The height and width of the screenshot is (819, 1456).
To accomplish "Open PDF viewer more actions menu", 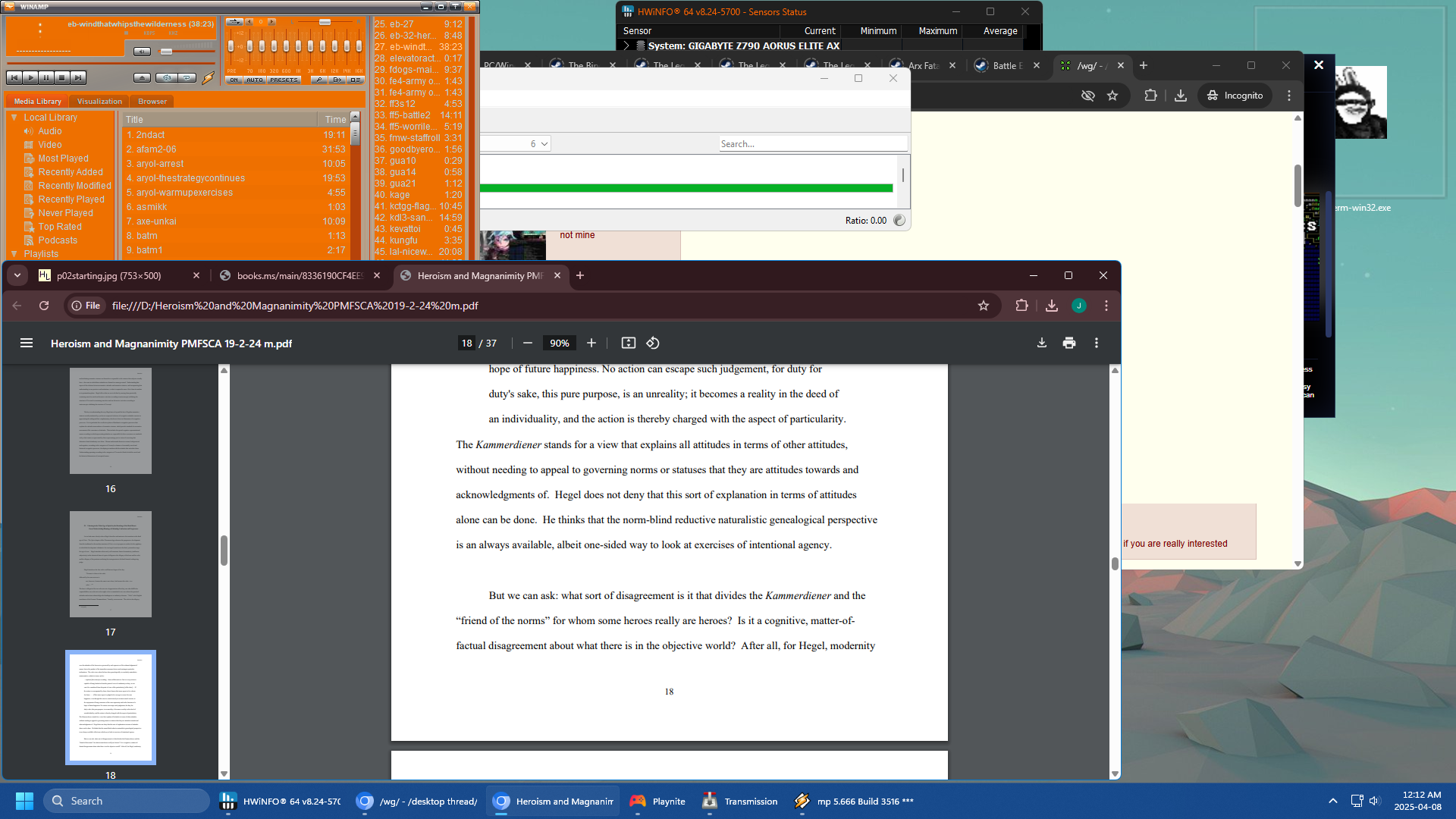I will [x=1097, y=344].
